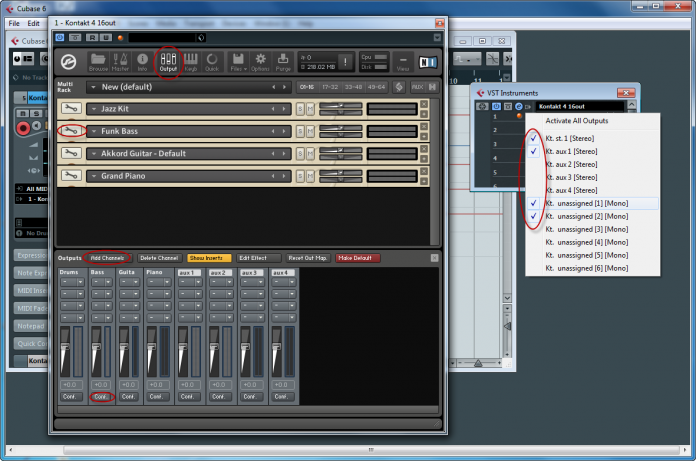Toggle the Show Inserts button
Image resolution: width=696 pixels, height=461 pixels.
coord(209,258)
